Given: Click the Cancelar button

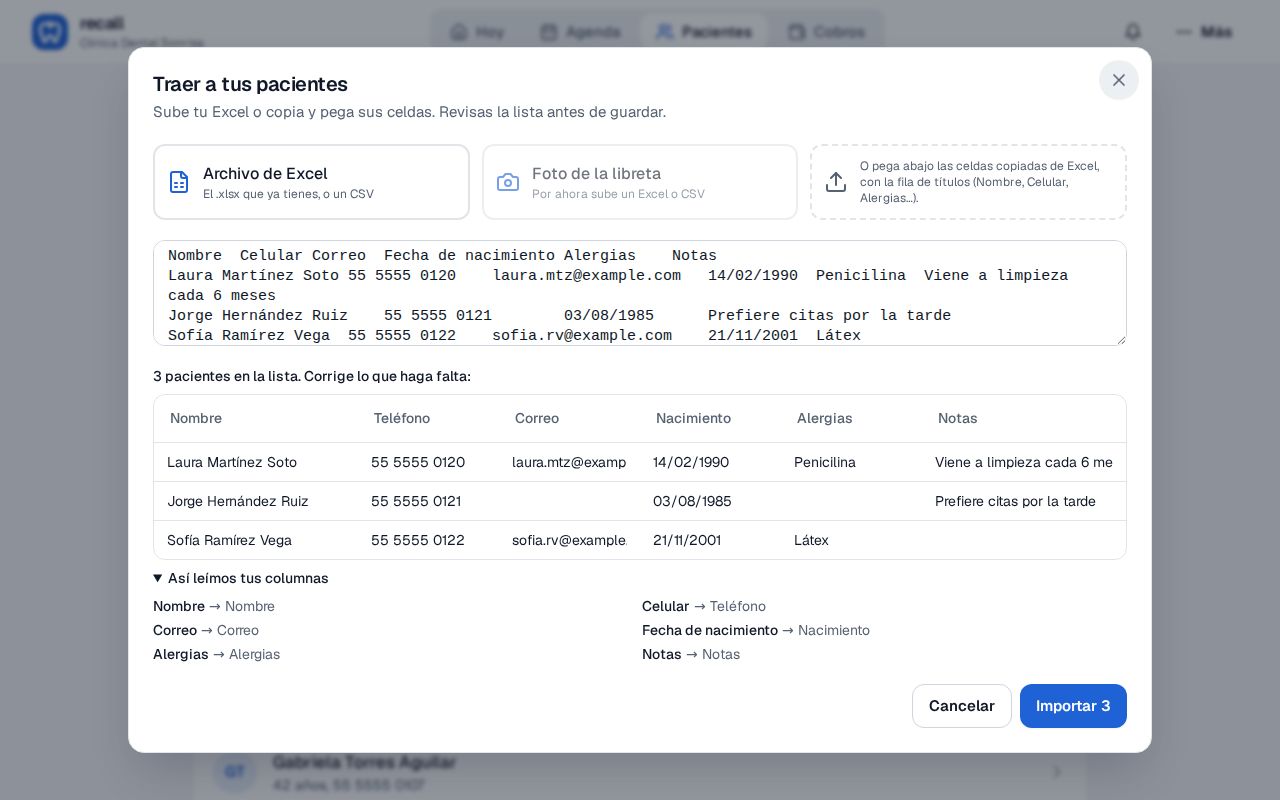Looking at the screenshot, I should point(962,706).
